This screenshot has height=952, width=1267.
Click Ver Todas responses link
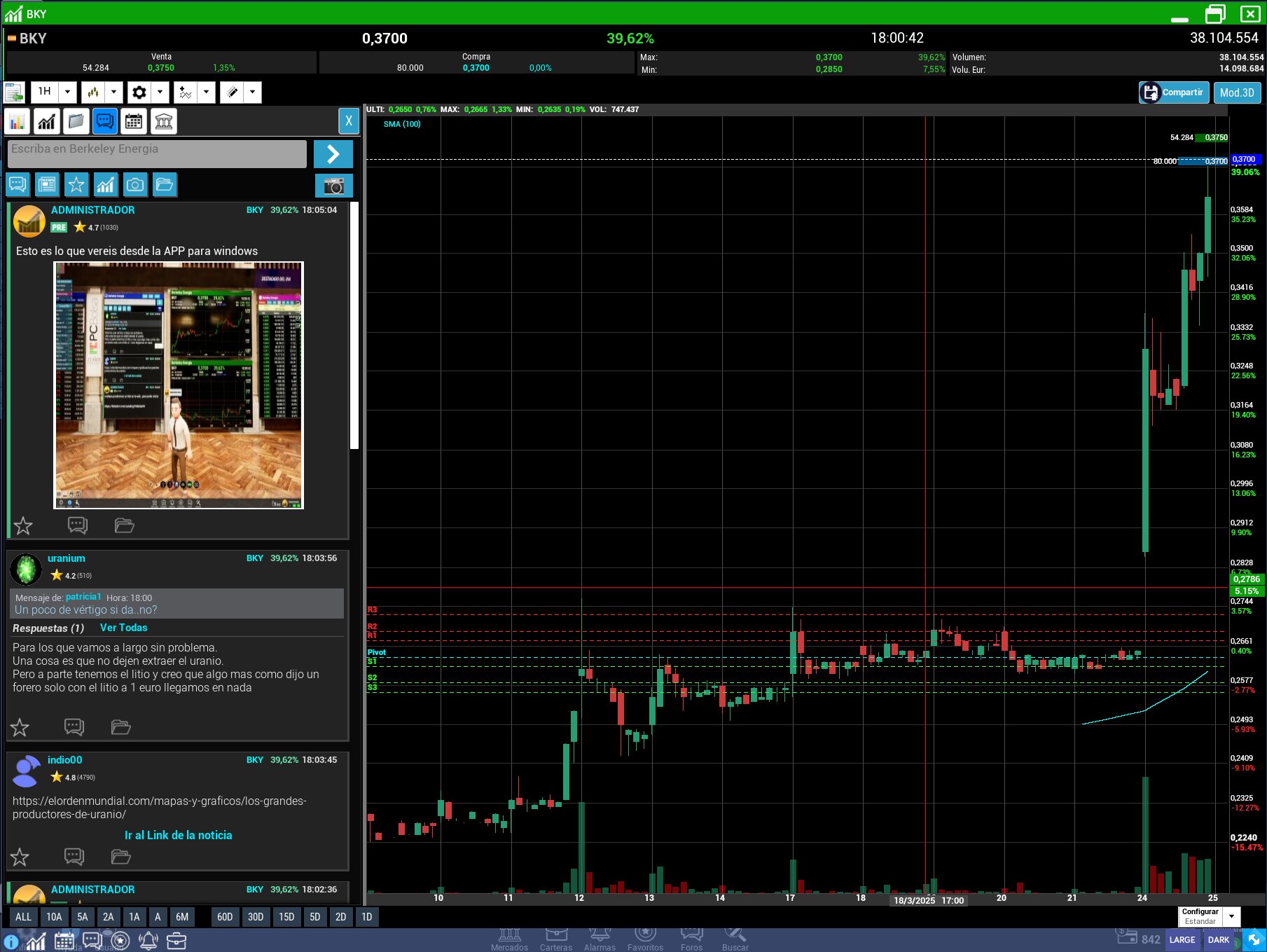click(123, 628)
